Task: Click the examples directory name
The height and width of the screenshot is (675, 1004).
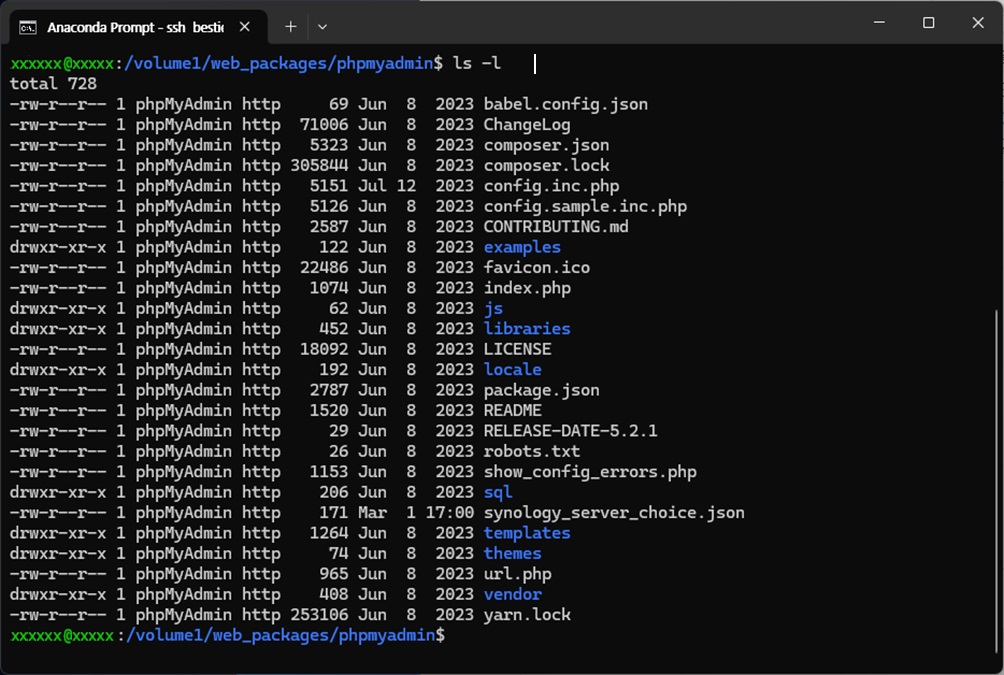Action: pos(522,247)
